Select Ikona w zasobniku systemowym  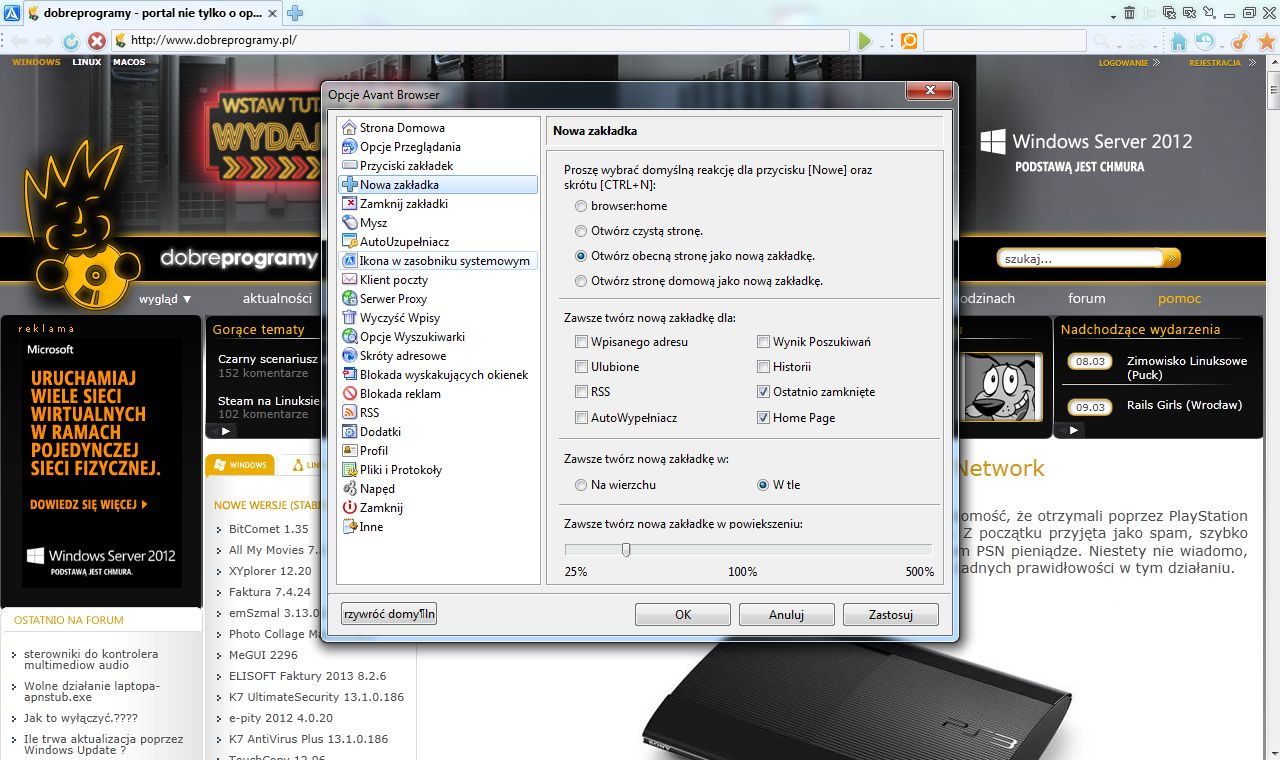point(438,261)
